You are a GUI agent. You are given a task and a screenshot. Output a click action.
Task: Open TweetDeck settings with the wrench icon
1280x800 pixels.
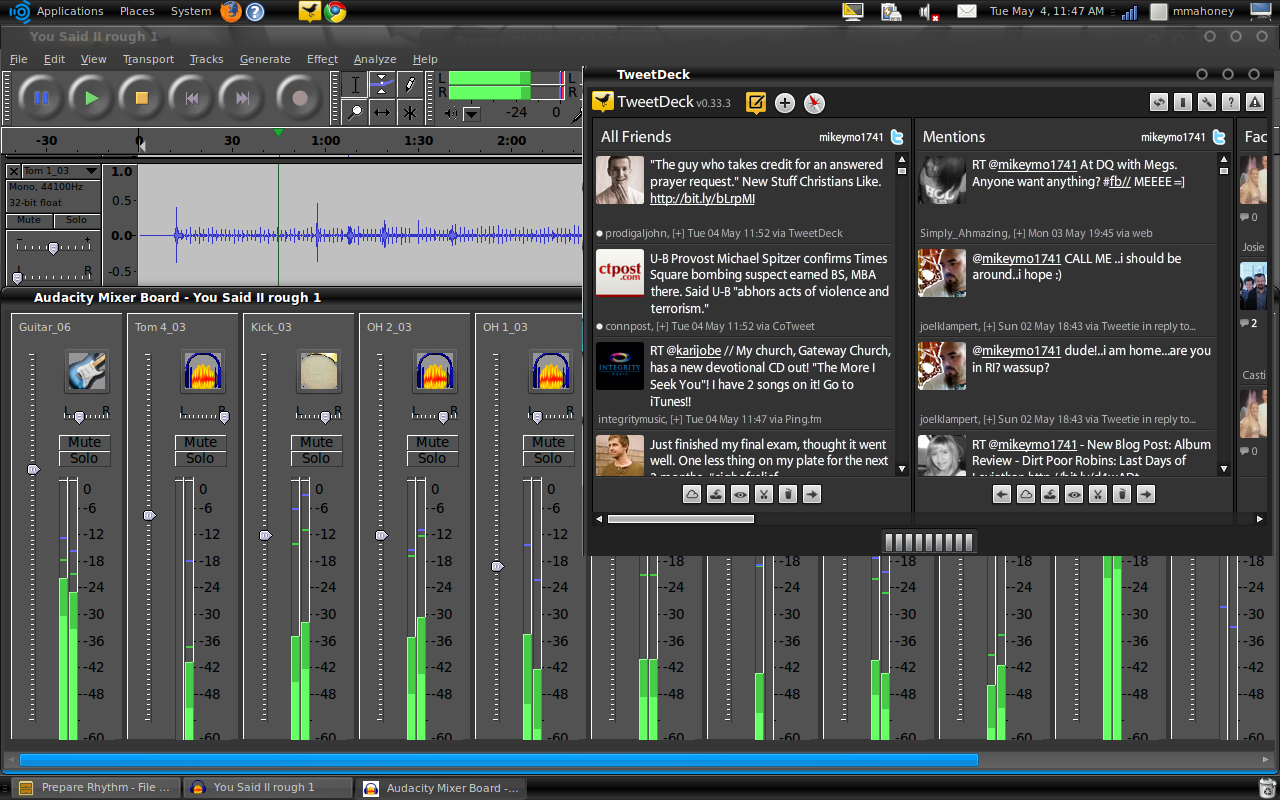(x=1206, y=102)
